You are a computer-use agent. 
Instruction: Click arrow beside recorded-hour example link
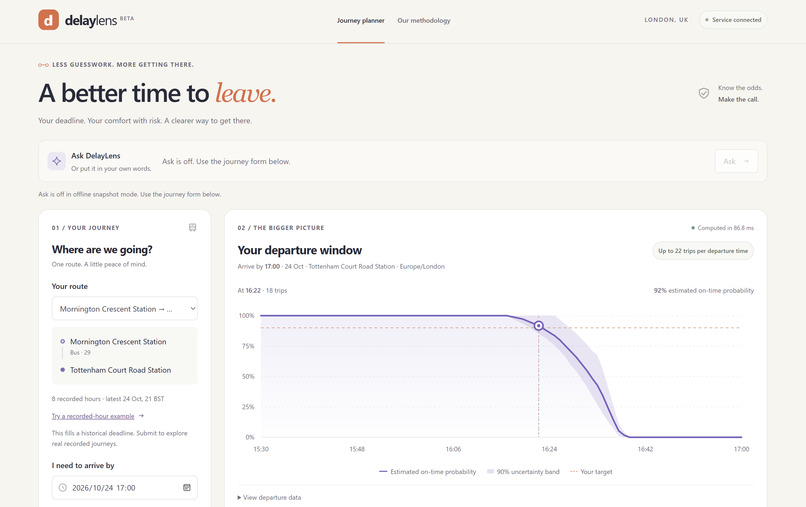(141, 416)
